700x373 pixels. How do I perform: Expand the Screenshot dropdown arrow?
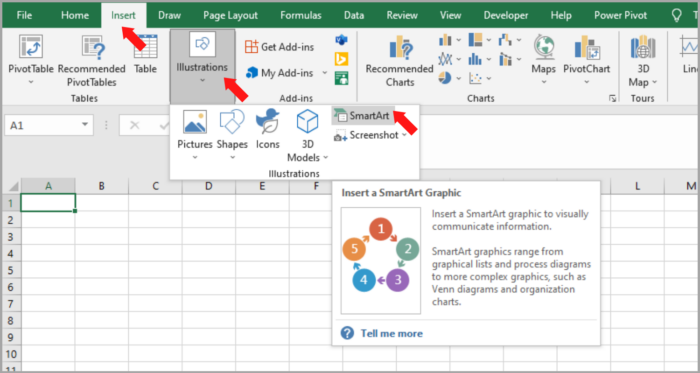tap(404, 135)
